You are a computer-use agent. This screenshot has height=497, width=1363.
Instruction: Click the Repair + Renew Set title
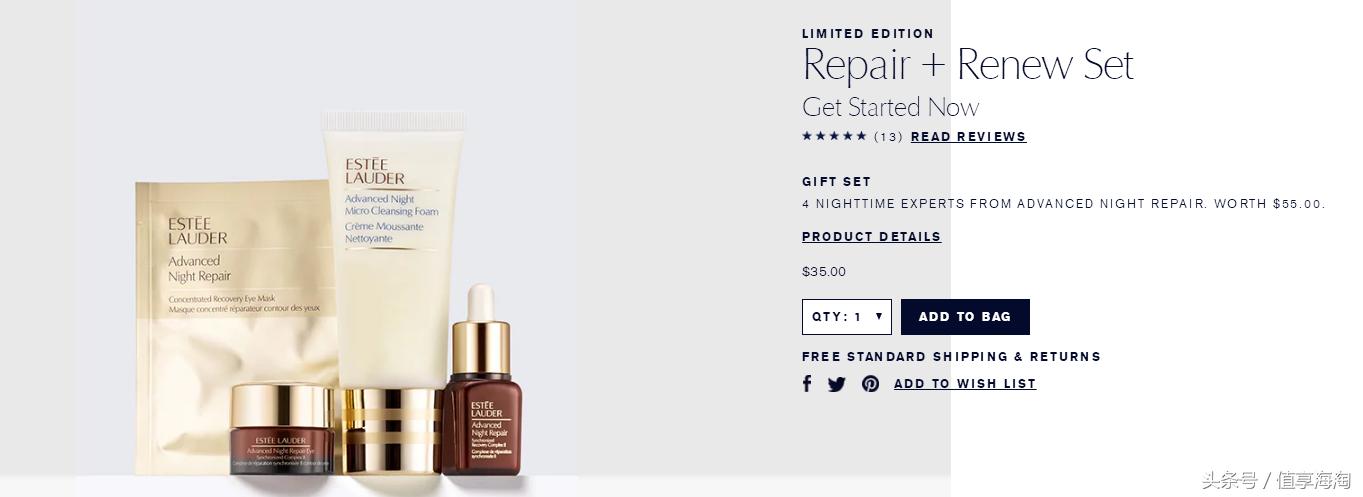pyautogui.click(x=968, y=66)
